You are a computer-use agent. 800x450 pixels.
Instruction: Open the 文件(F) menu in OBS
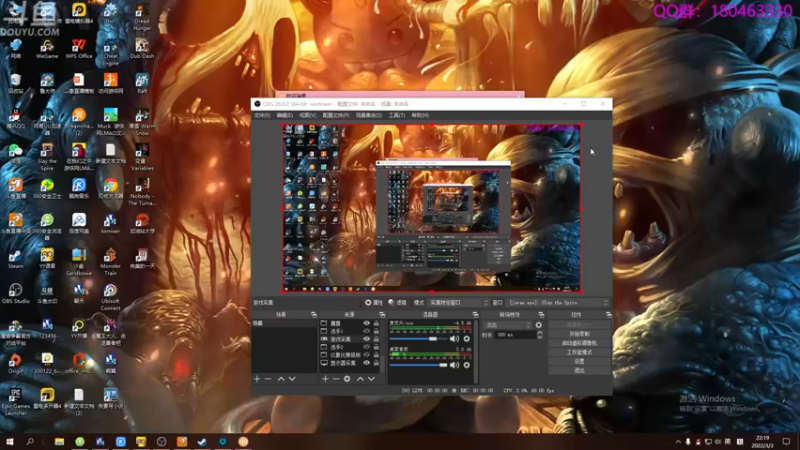click(x=262, y=115)
